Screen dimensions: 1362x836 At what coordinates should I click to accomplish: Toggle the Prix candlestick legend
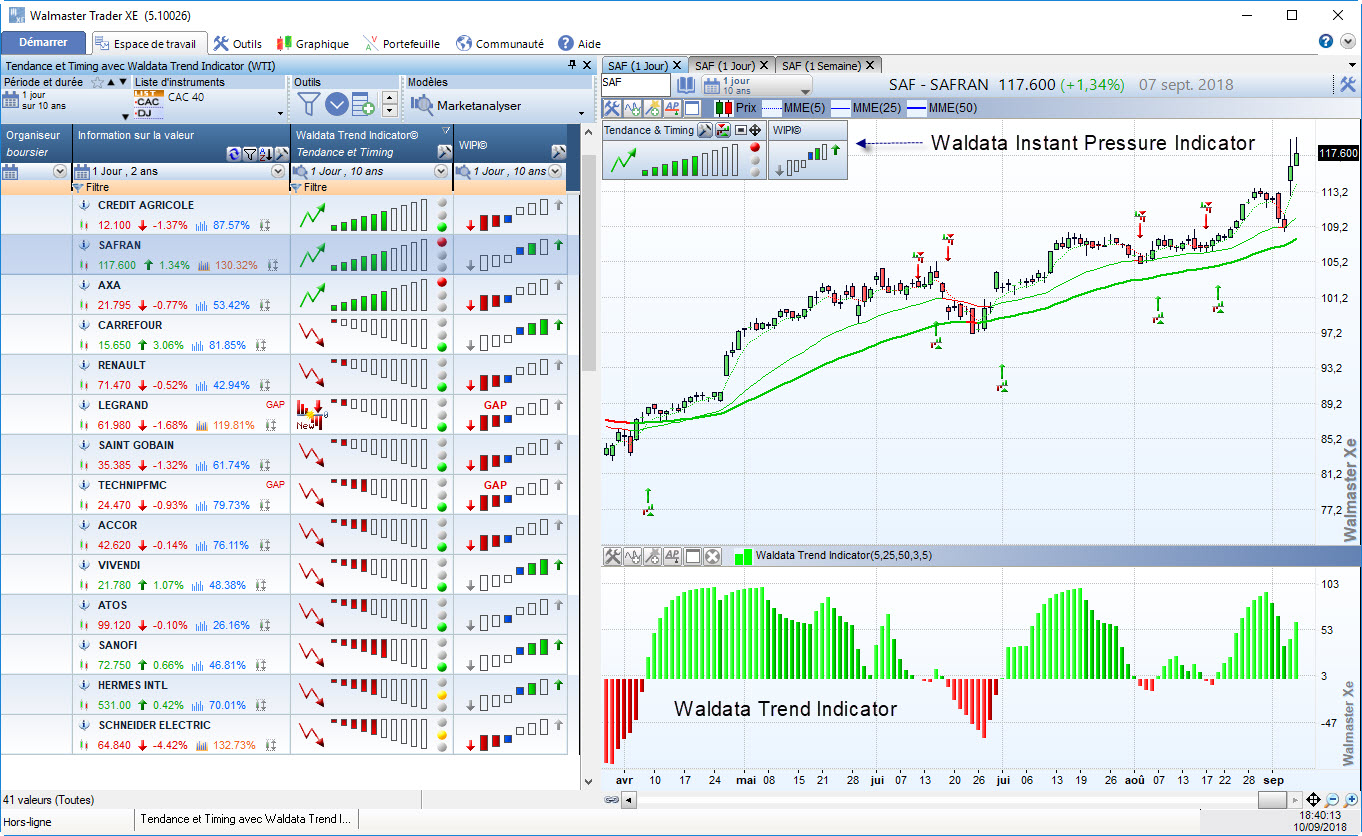coord(737,107)
